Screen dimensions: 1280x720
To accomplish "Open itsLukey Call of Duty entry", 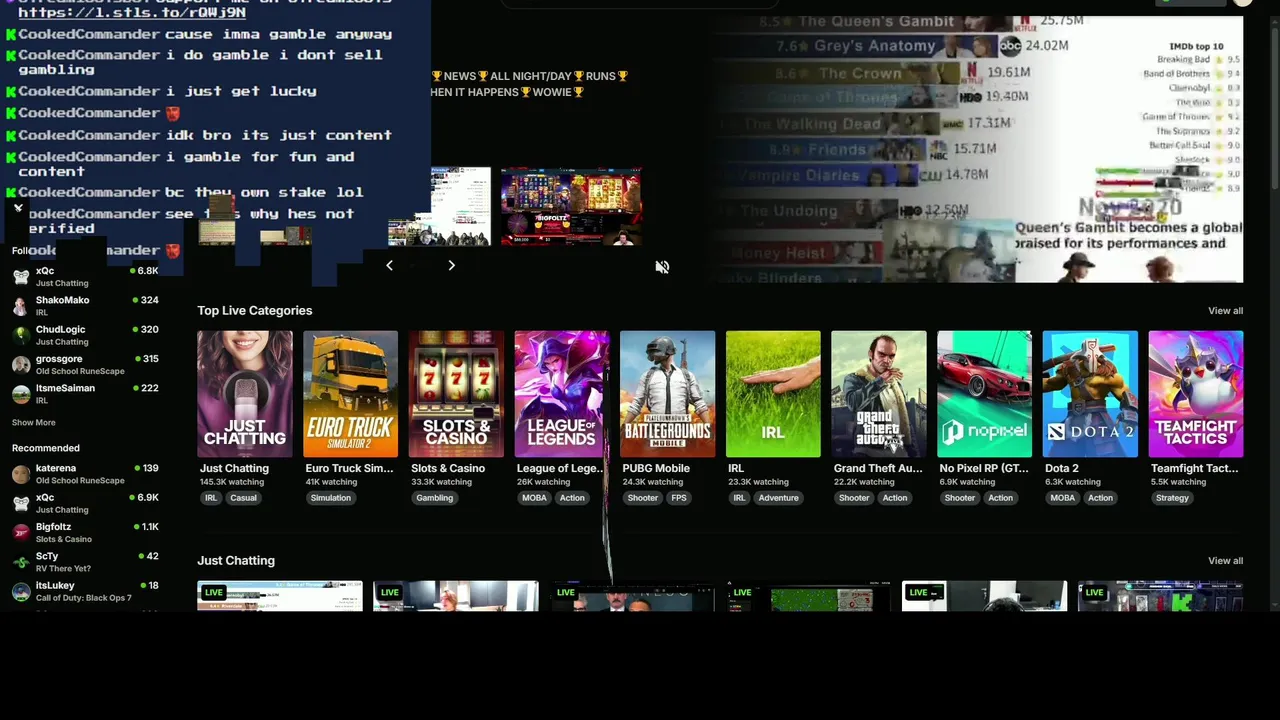I will pos(85,591).
